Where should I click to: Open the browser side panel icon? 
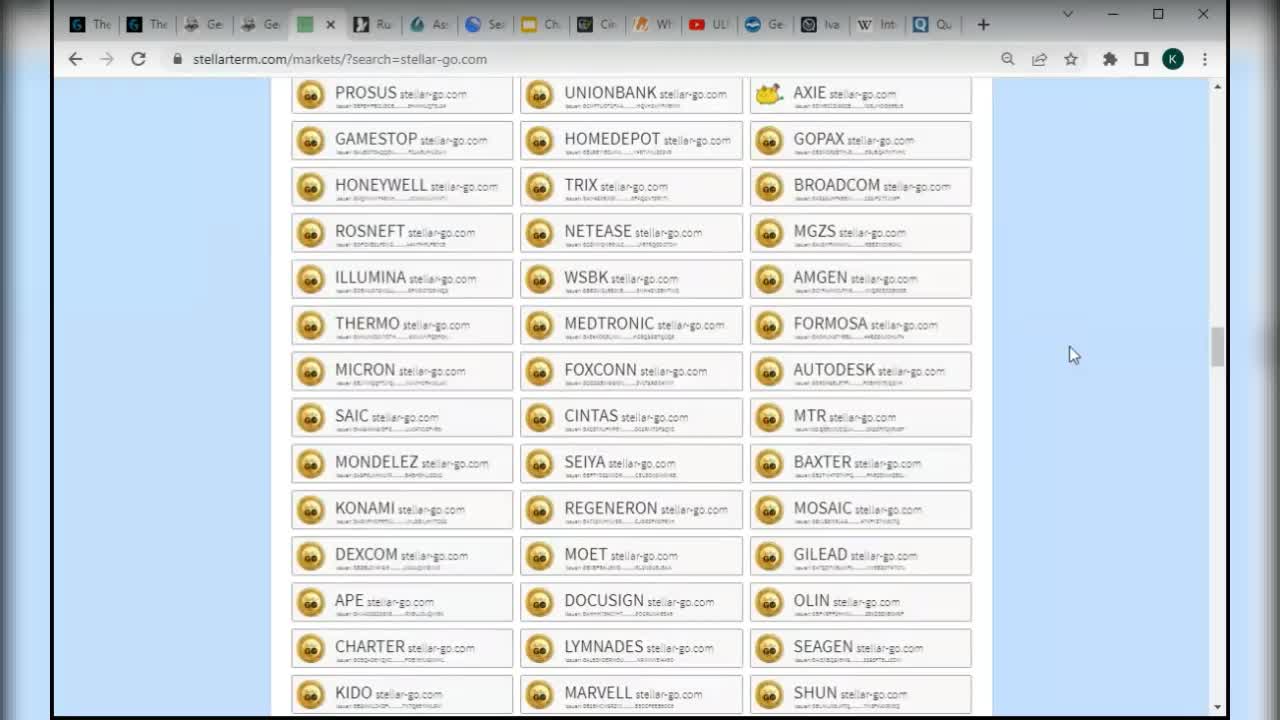[x=1141, y=59]
